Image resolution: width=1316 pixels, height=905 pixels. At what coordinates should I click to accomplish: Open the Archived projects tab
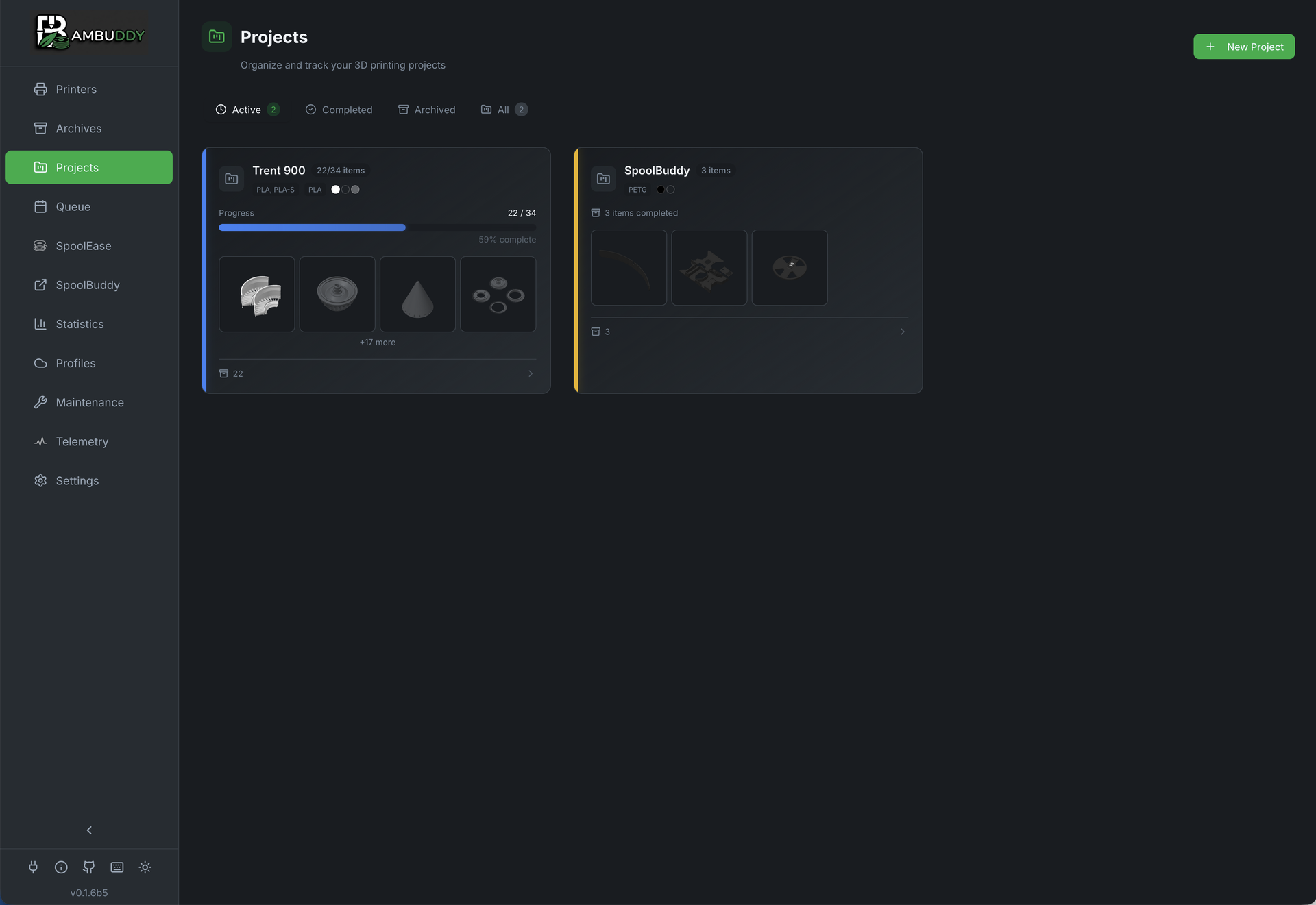point(426,109)
